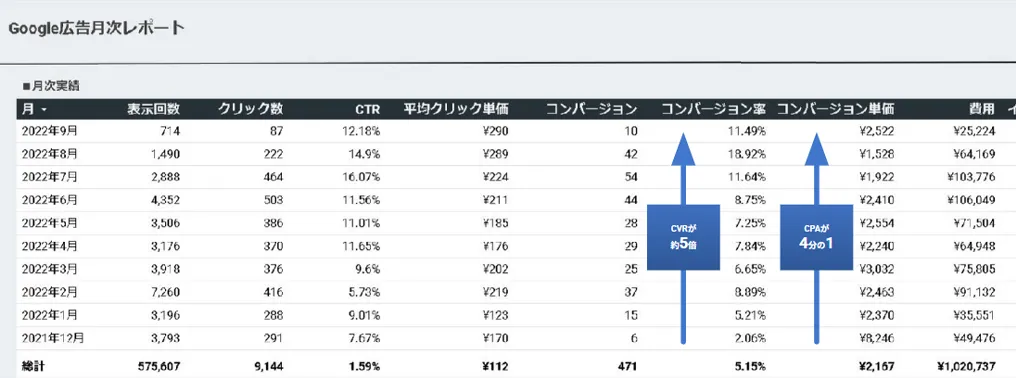This screenshot has width=1016, height=378.
Task: Click impressions value 1,490
Action: (165, 154)
